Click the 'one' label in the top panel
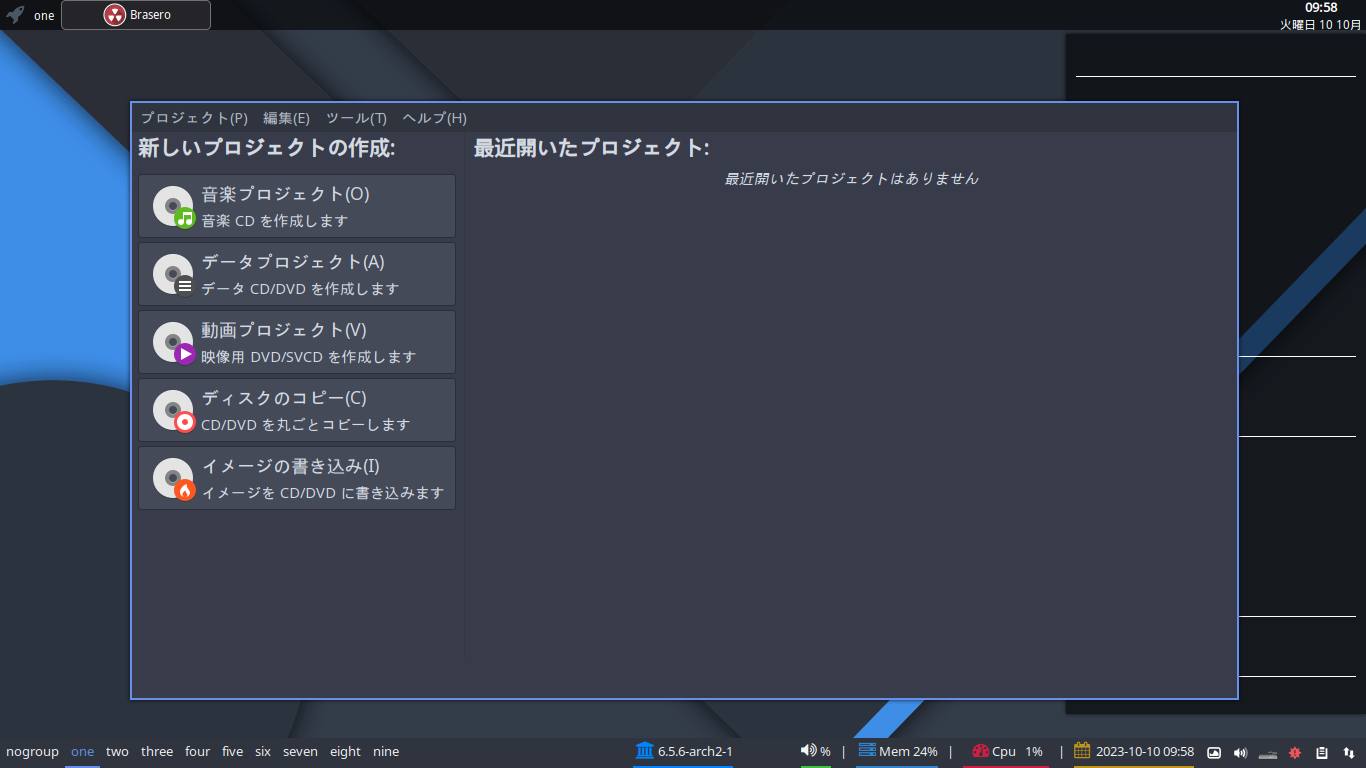 pyautogui.click(x=44, y=16)
